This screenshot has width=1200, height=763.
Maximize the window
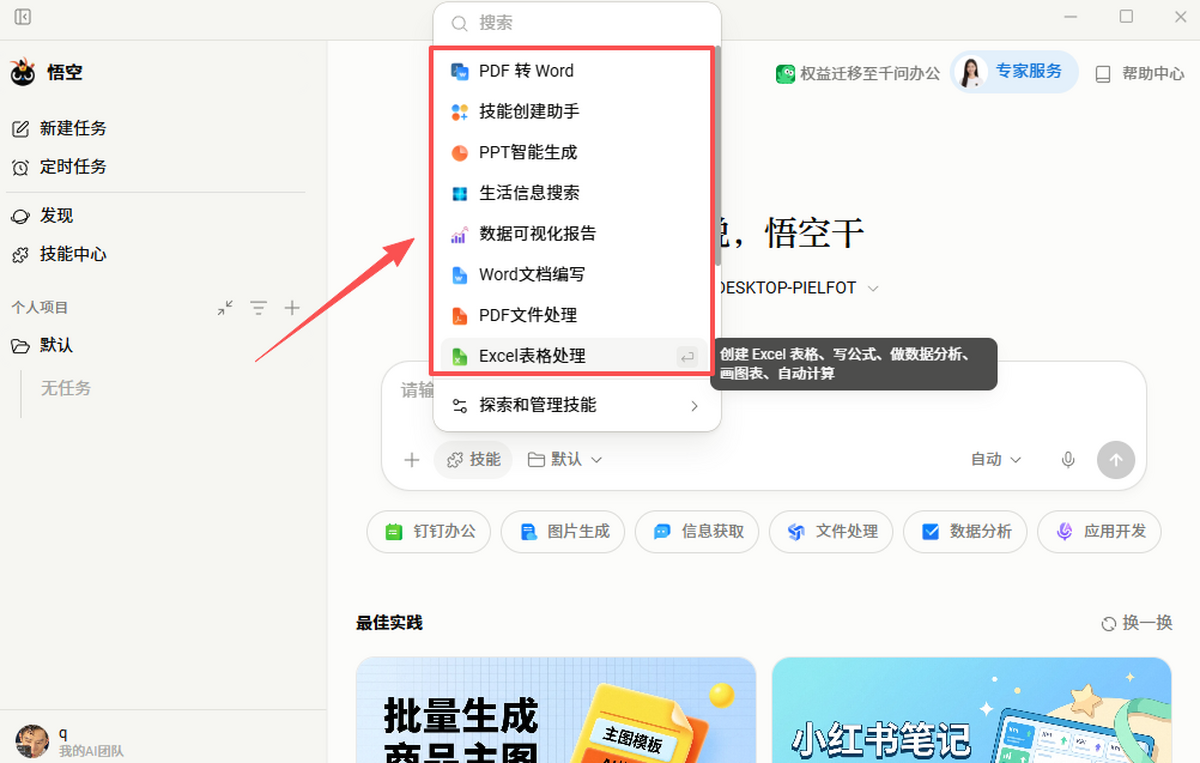(1126, 16)
